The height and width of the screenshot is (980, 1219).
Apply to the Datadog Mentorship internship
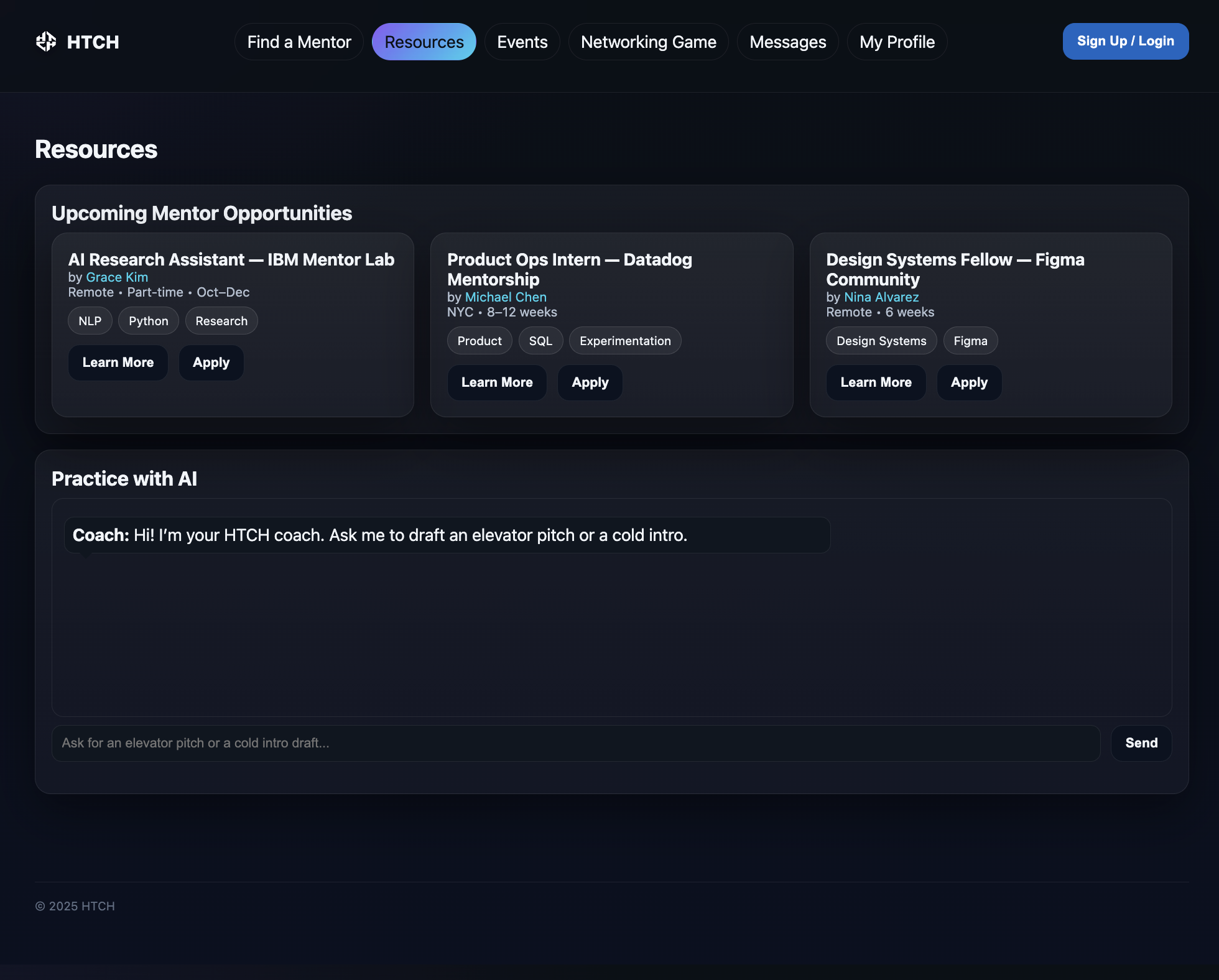click(590, 382)
